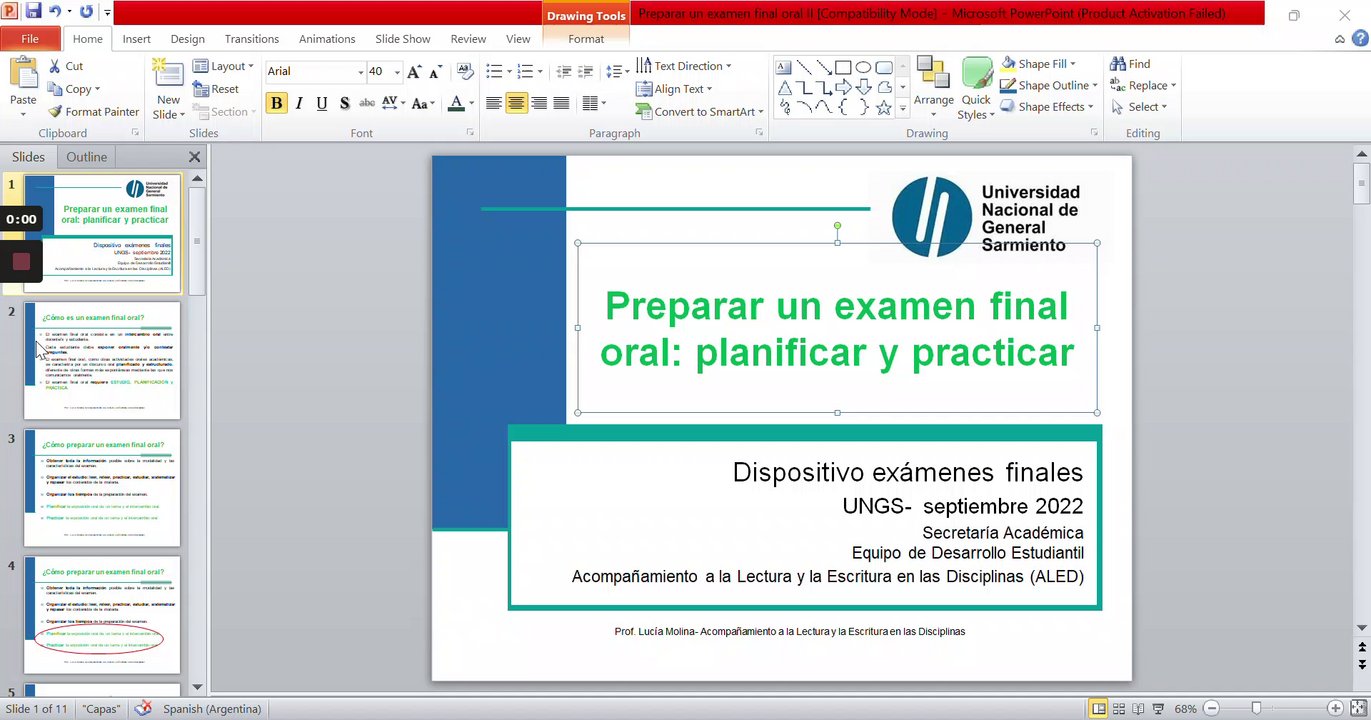
Task: Open the File tab
Action: 30,39
